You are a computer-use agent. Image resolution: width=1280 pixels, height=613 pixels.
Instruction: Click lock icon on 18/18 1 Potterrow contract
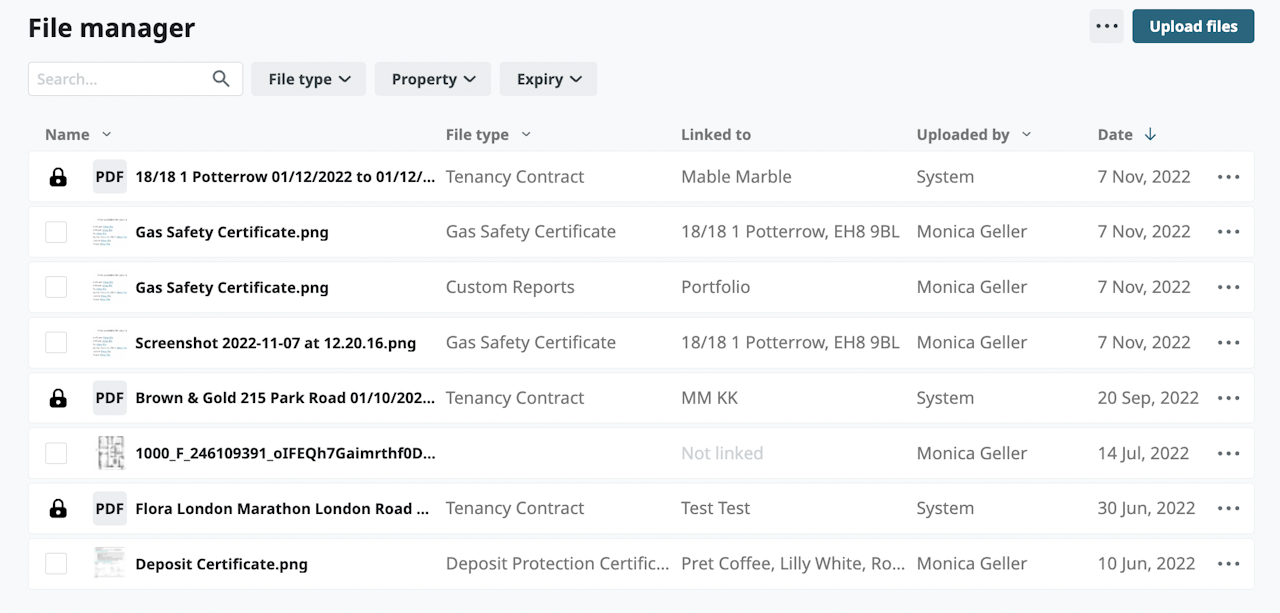point(58,177)
